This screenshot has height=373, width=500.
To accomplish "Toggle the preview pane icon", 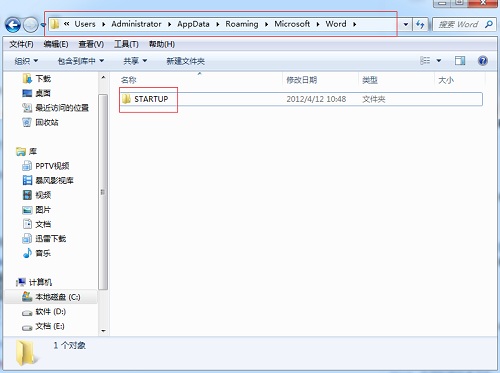I will pos(460,61).
